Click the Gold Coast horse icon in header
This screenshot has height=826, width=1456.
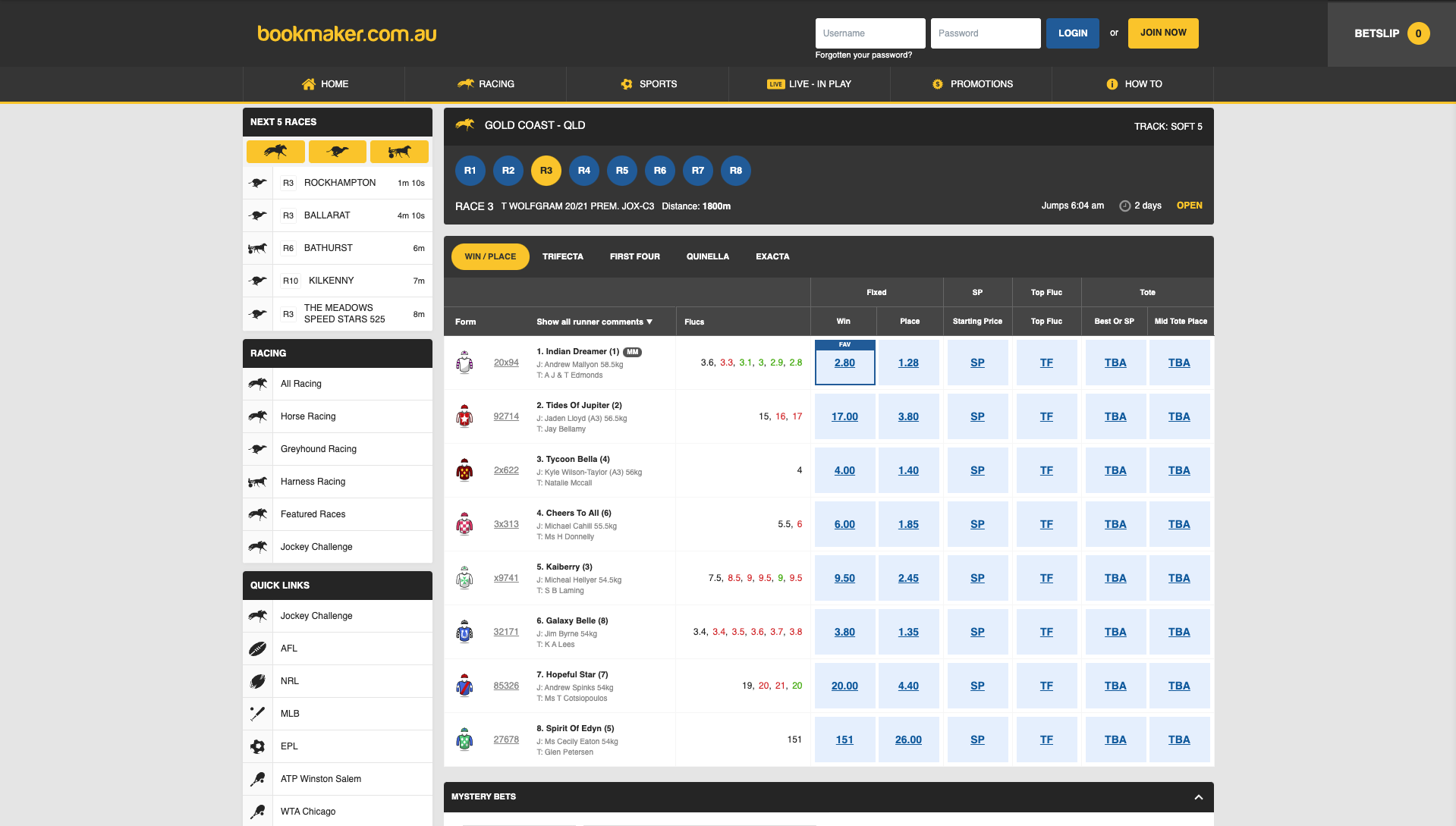[465, 125]
